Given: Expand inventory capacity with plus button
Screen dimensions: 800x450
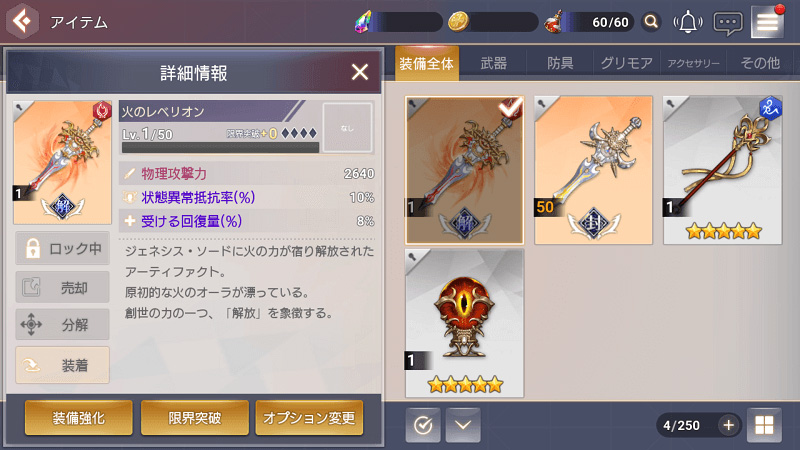Looking at the screenshot, I should pos(728,425).
